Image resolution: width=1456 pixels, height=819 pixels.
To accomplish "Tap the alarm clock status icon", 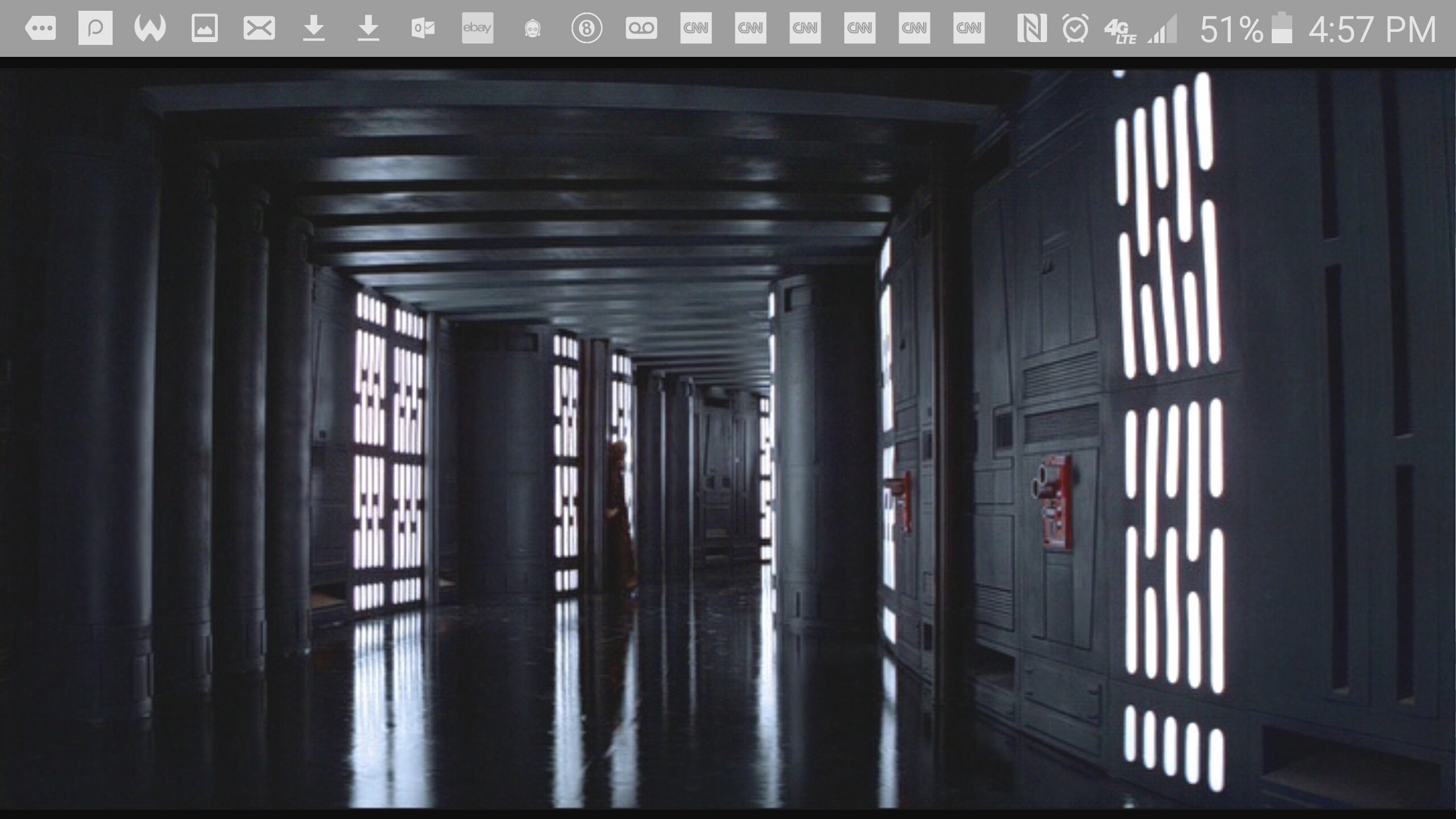I will point(1075,28).
